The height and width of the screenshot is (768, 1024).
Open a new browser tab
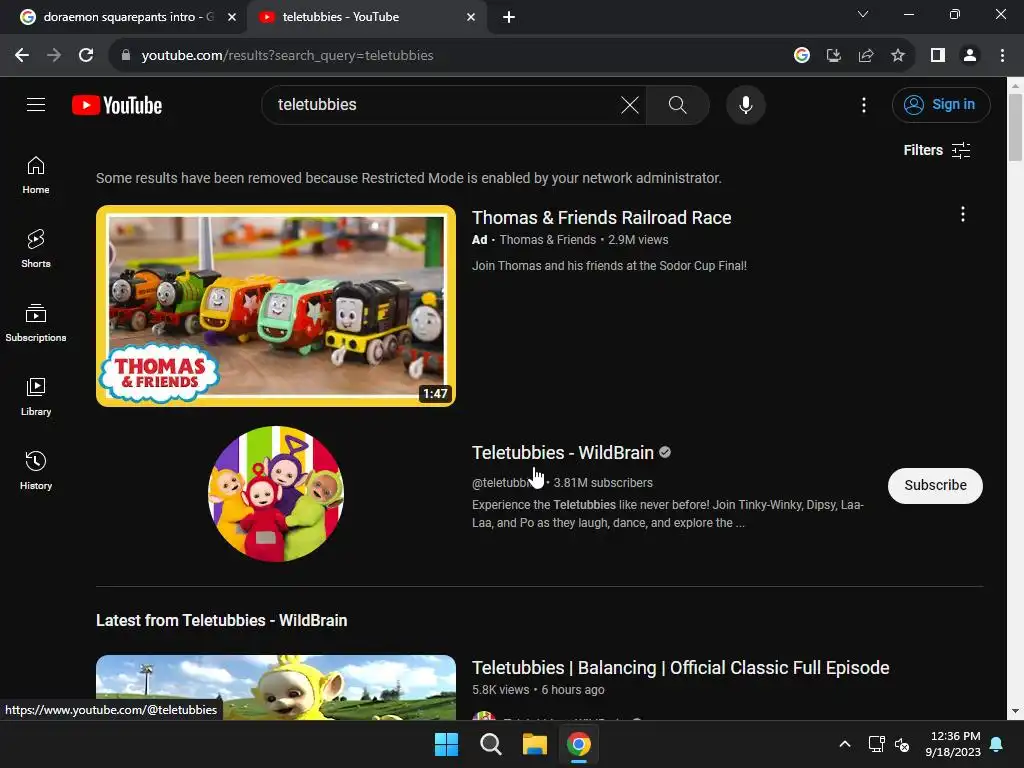(x=509, y=18)
